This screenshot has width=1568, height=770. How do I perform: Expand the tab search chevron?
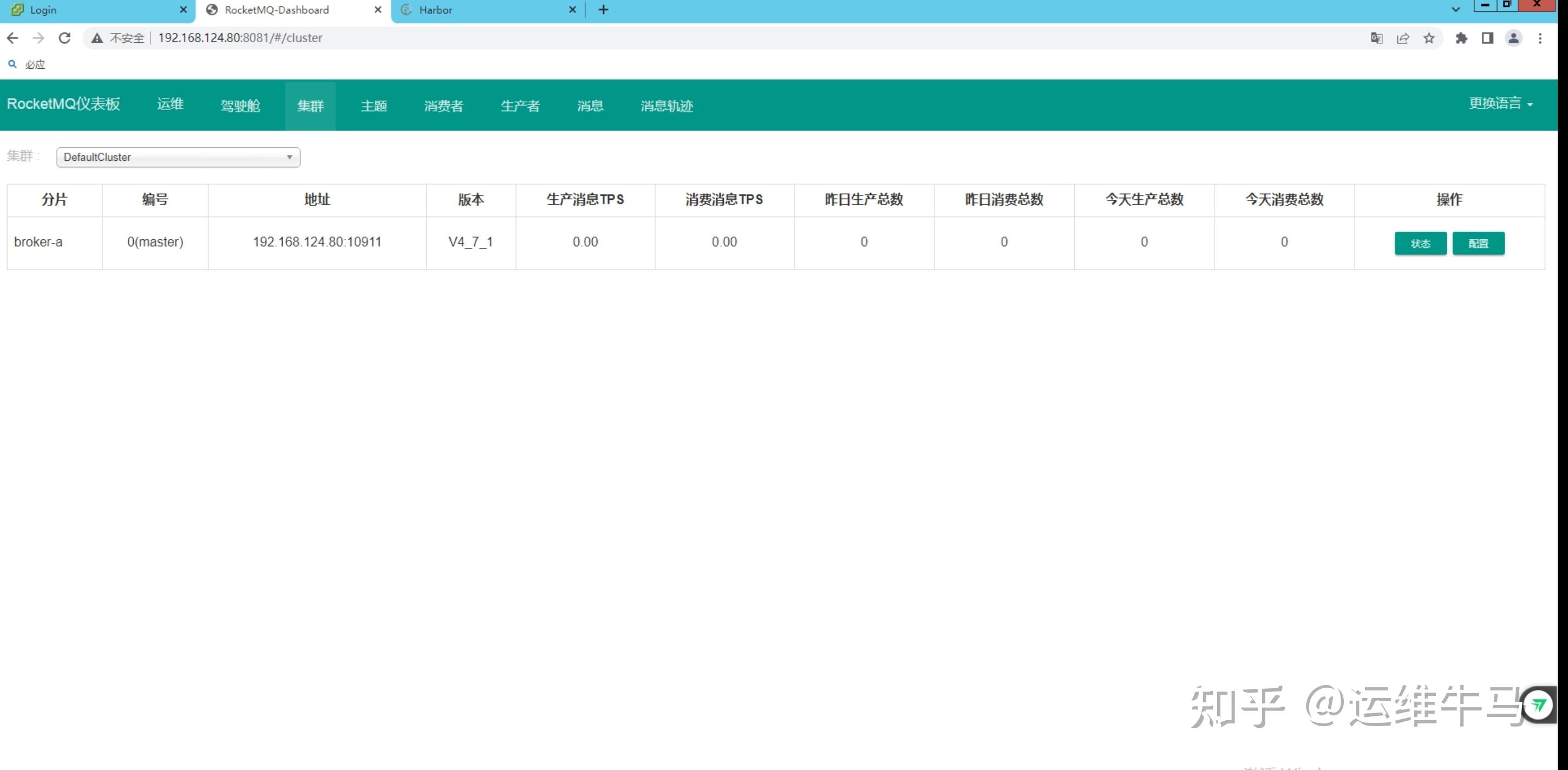[1455, 10]
